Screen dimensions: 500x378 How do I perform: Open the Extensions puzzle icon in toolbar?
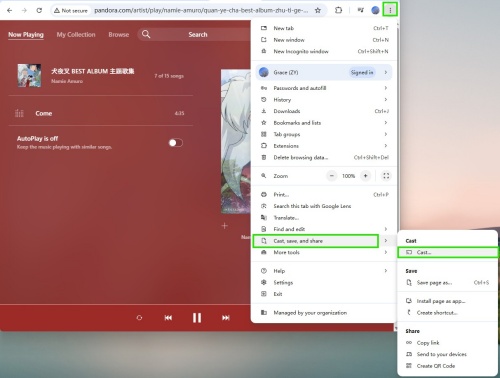338,10
